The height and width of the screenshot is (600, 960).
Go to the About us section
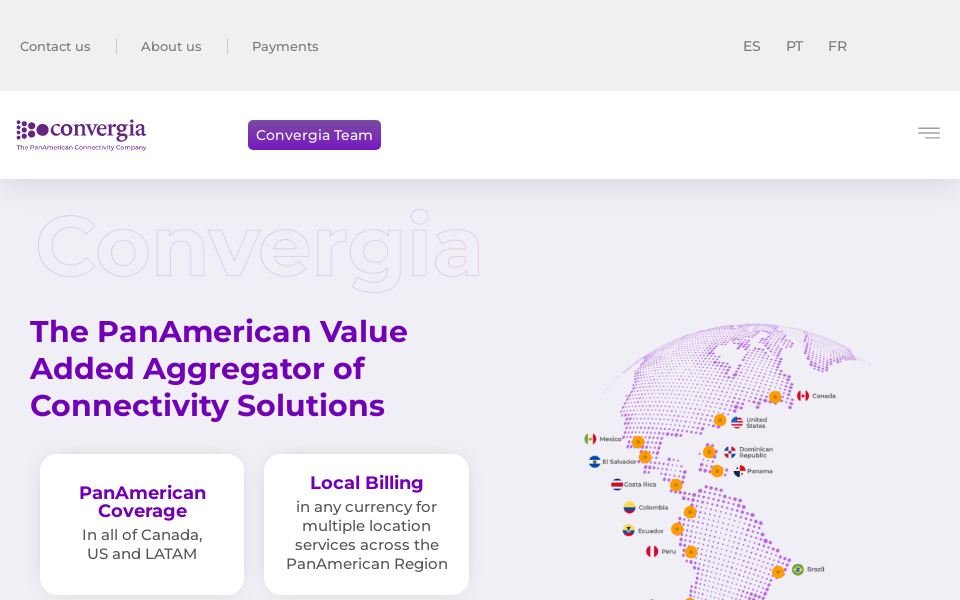pos(171,46)
